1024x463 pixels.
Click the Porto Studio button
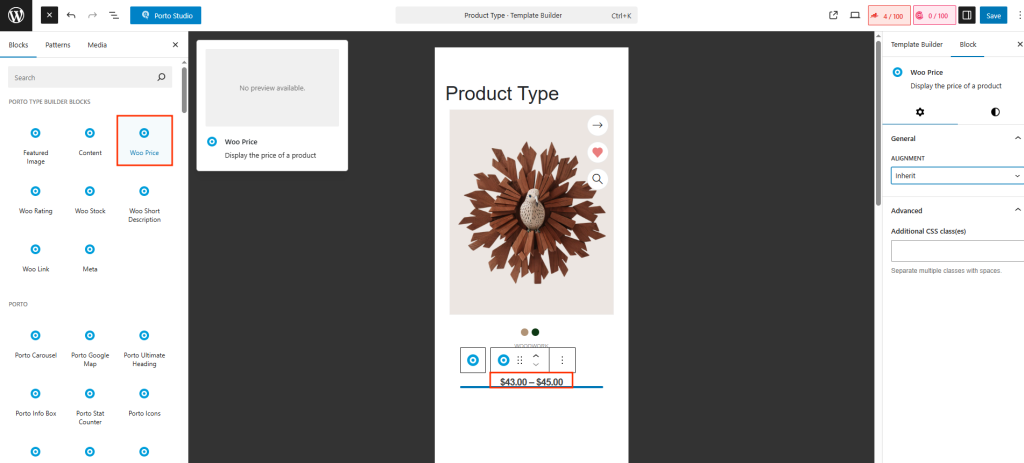pyautogui.click(x=165, y=16)
